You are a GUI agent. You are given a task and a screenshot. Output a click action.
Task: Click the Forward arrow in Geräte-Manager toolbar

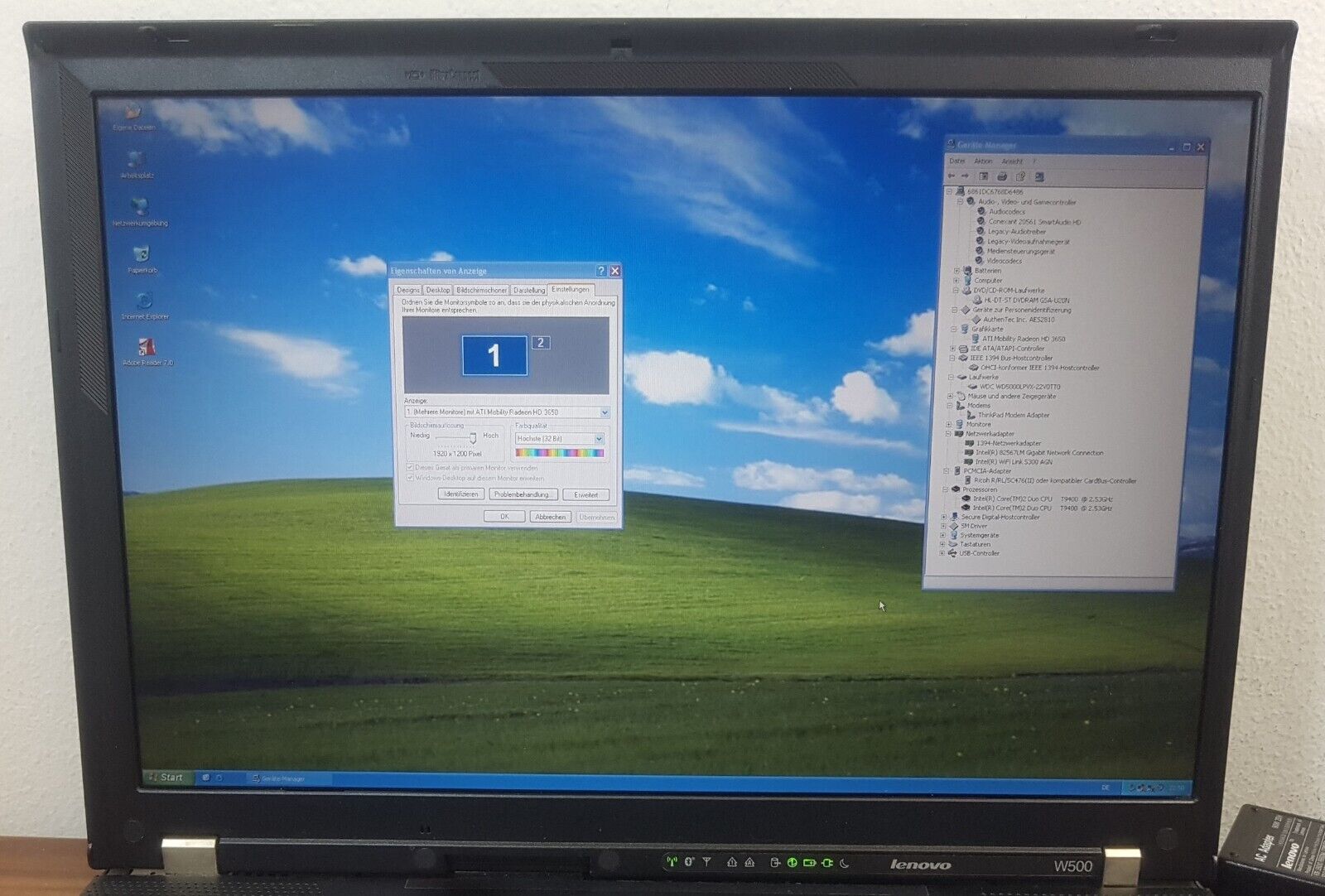(965, 176)
